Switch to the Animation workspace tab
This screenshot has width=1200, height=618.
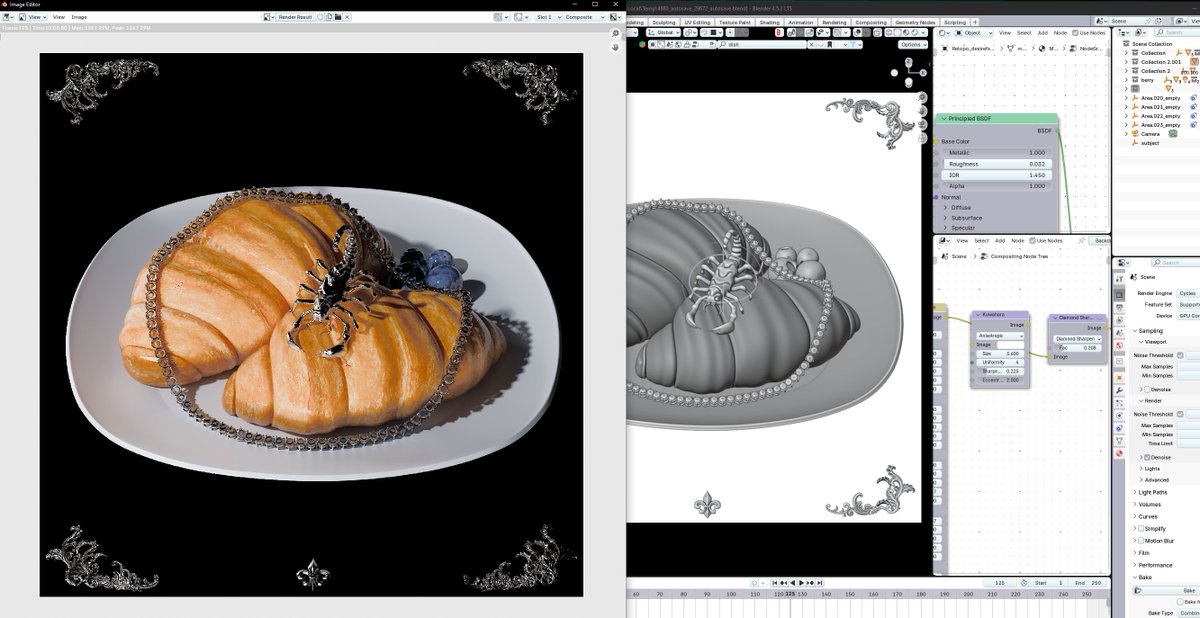801,22
